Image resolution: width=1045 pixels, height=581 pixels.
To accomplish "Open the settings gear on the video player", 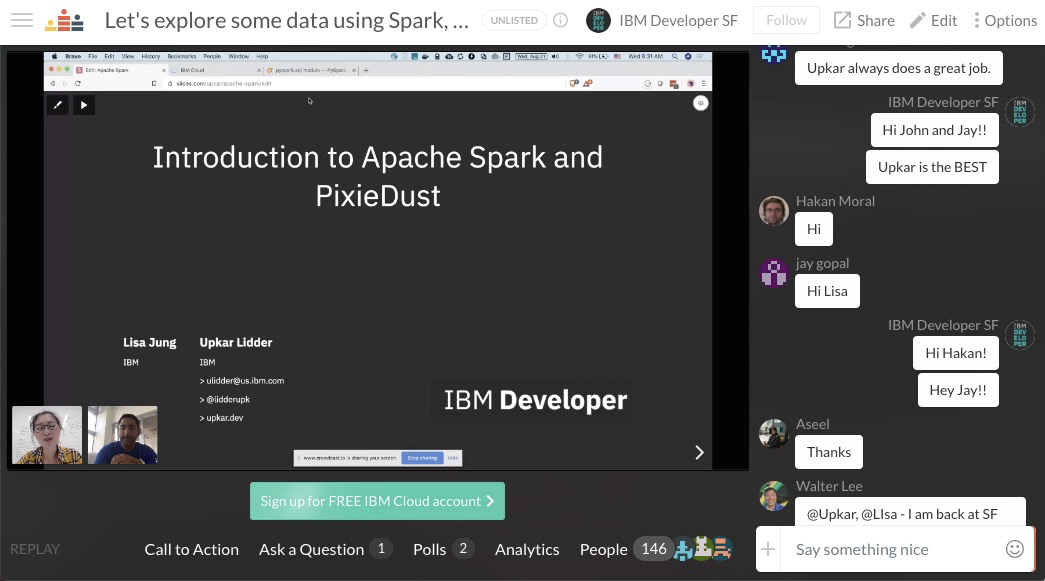I will [x=700, y=104].
